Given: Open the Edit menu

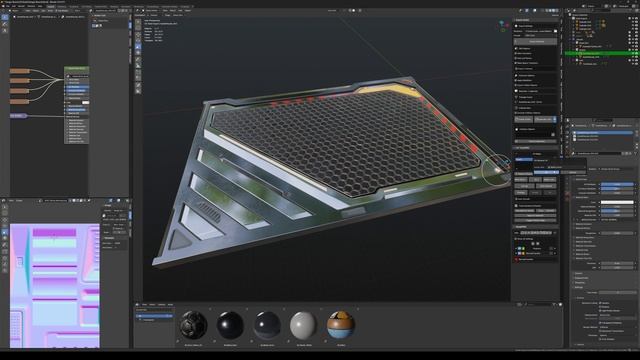Looking at the screenshot, I should click(x=13, y=7).
